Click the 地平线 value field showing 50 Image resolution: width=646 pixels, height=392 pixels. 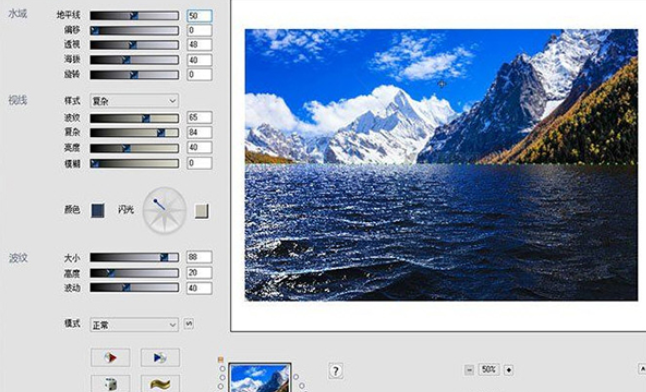point(199,16)
